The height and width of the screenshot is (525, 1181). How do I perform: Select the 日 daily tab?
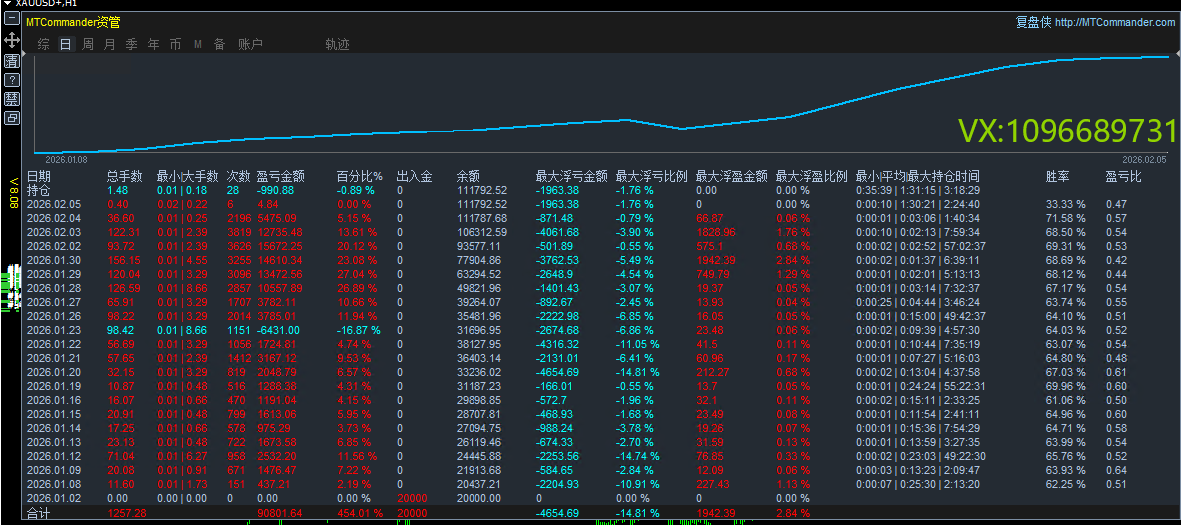tap(65, 44)
